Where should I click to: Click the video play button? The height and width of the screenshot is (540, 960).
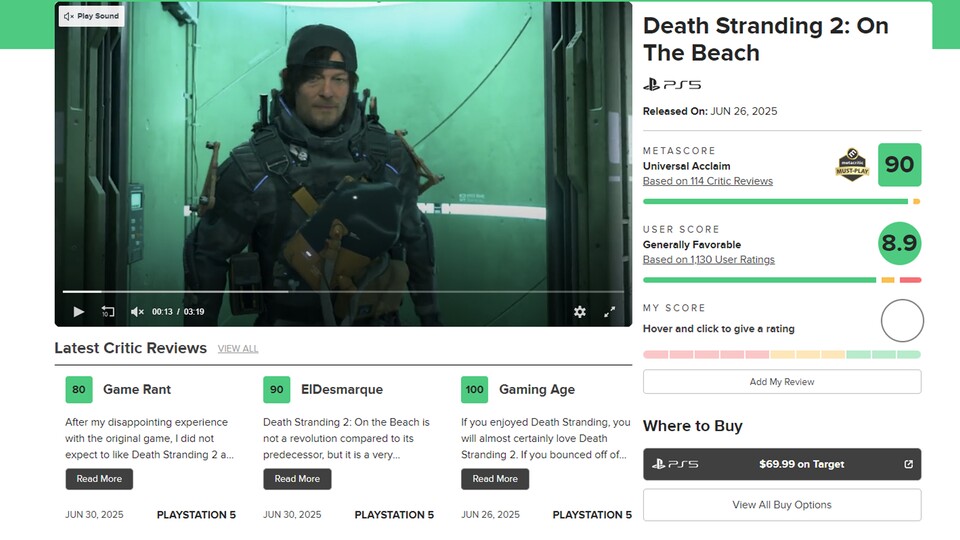point(78,312)
